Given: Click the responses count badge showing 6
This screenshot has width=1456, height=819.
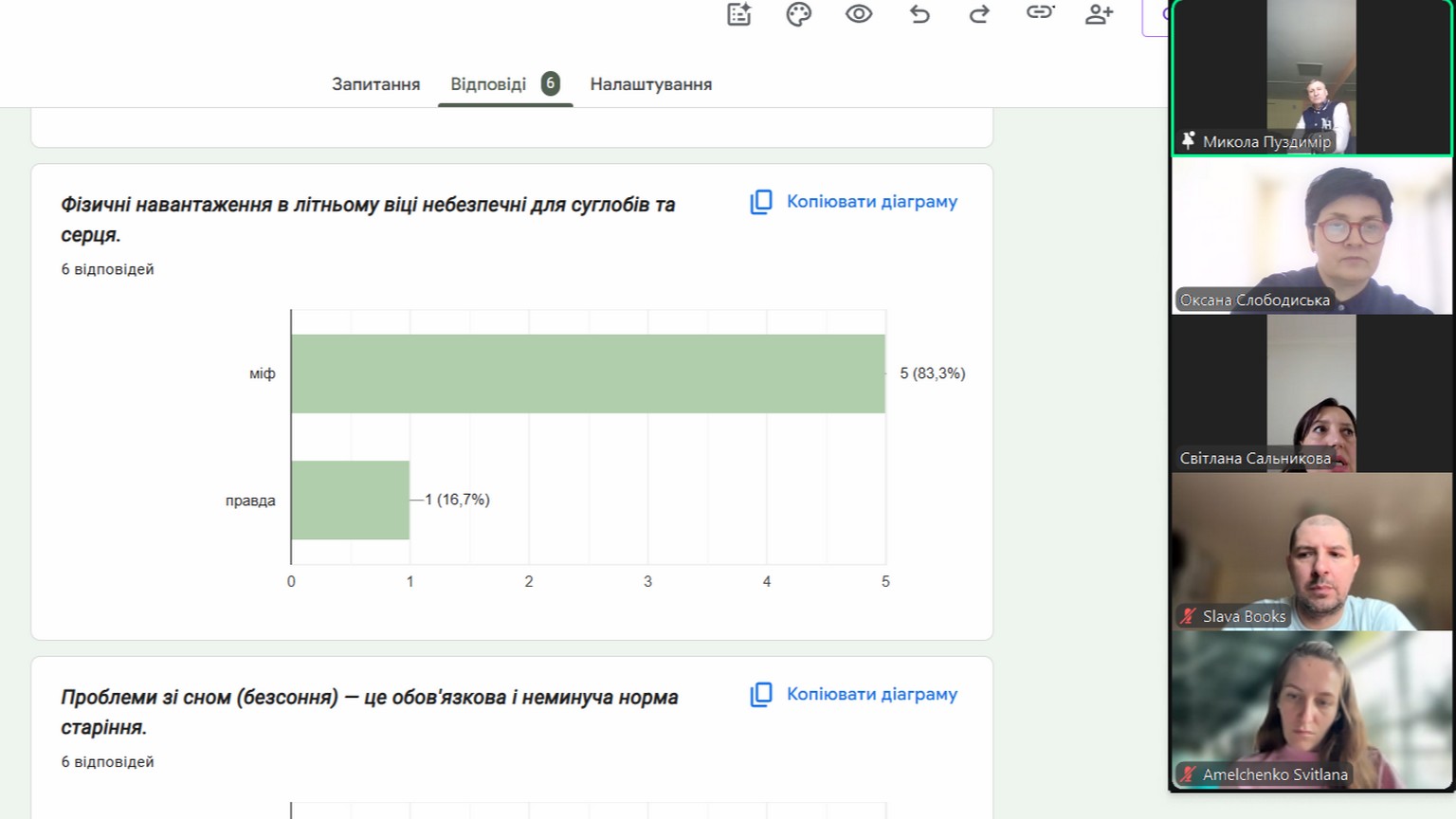Looking at the screenshot, I should (550, 83).
